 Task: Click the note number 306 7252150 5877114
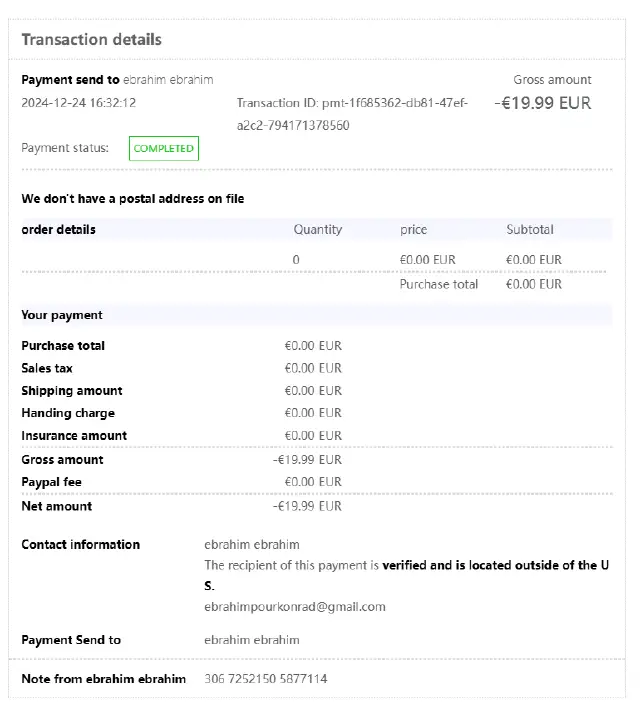(x=265, y=680)
